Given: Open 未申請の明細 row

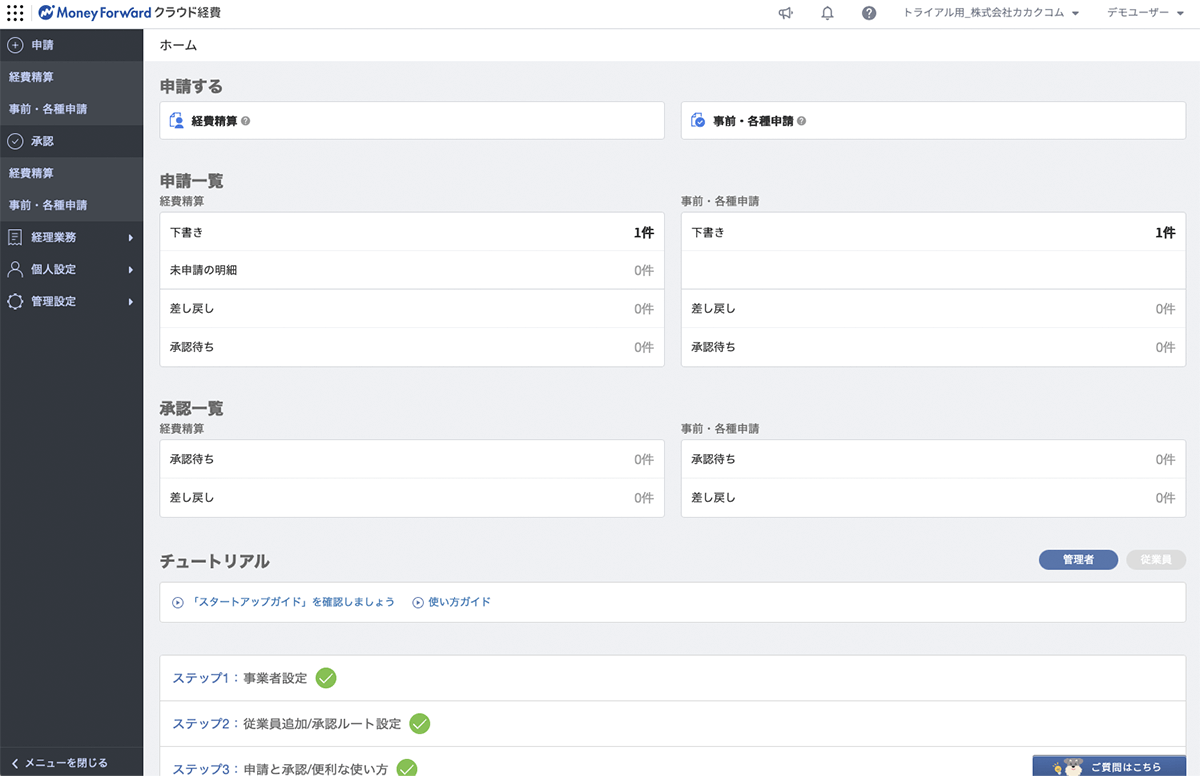Looking at the screenshot, I should [412, 270].
